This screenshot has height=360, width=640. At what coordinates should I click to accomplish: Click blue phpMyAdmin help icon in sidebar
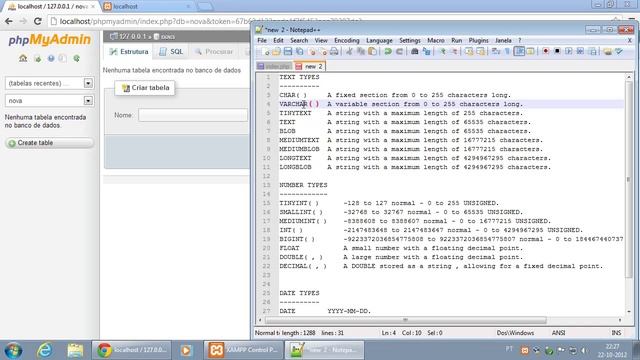pyautogui.click(x=51, y=59)
